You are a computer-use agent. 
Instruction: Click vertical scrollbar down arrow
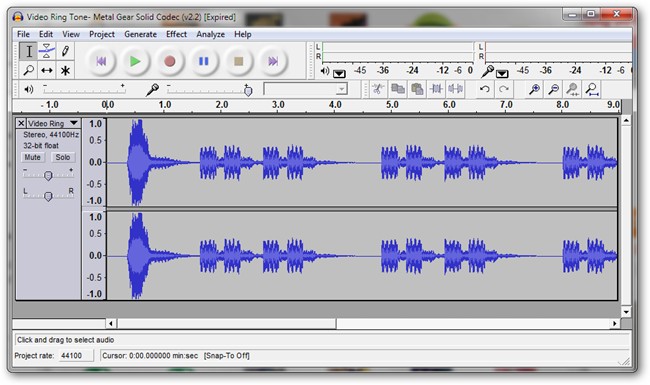click(x=626, y=312)
